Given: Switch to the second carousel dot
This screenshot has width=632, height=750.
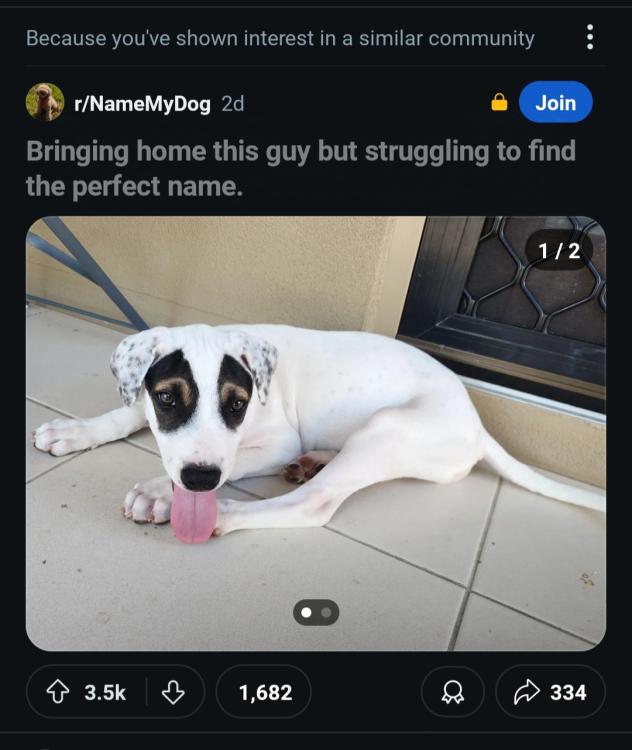Looking at the screenshot, I should (326, 612).
